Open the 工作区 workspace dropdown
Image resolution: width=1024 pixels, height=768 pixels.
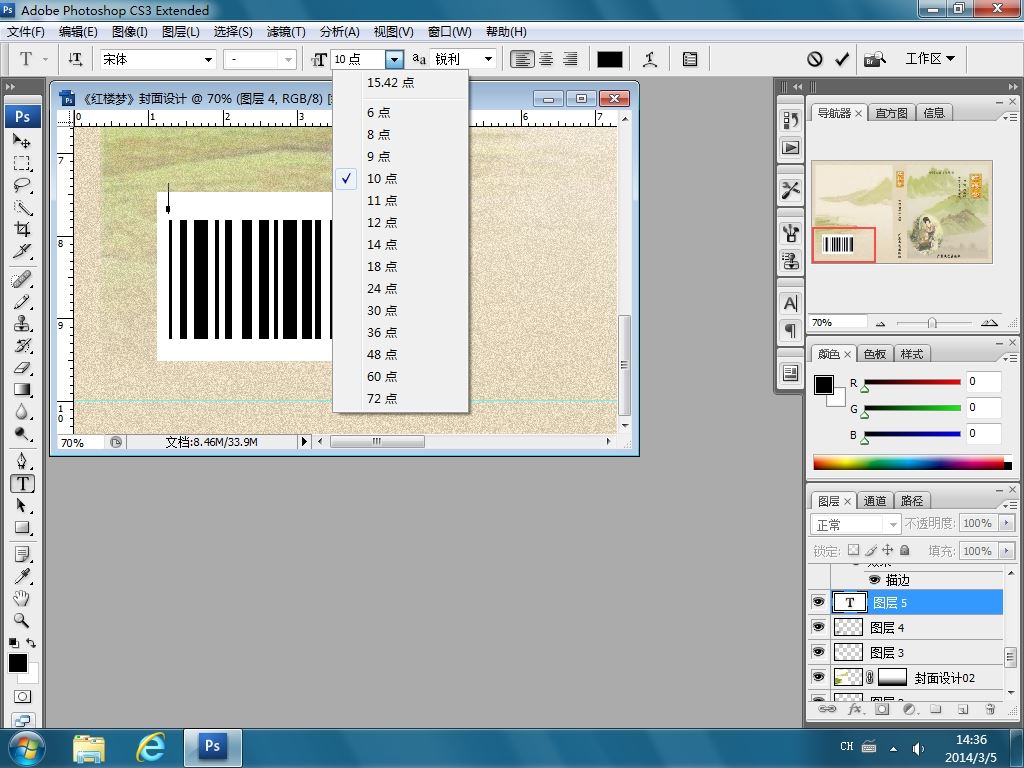[930, 59]
